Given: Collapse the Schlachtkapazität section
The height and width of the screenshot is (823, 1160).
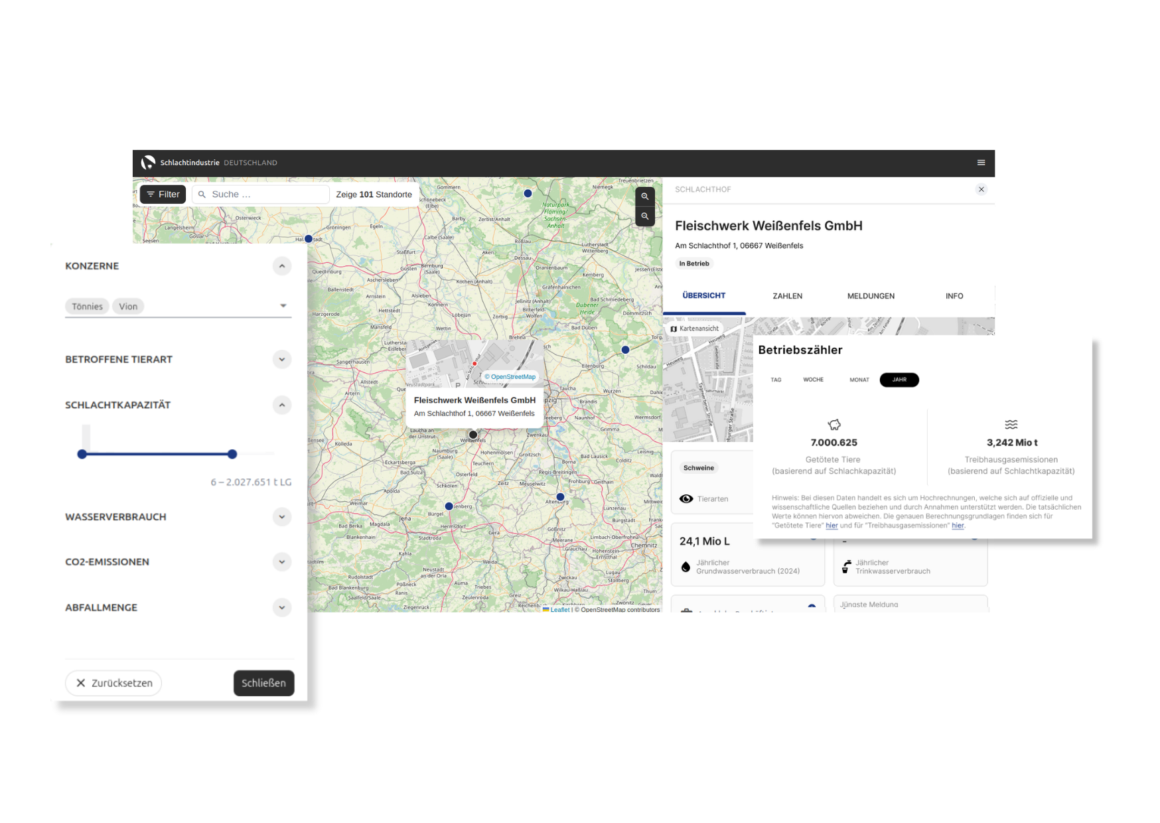Looking at the screenshot, I should point(283,405).
